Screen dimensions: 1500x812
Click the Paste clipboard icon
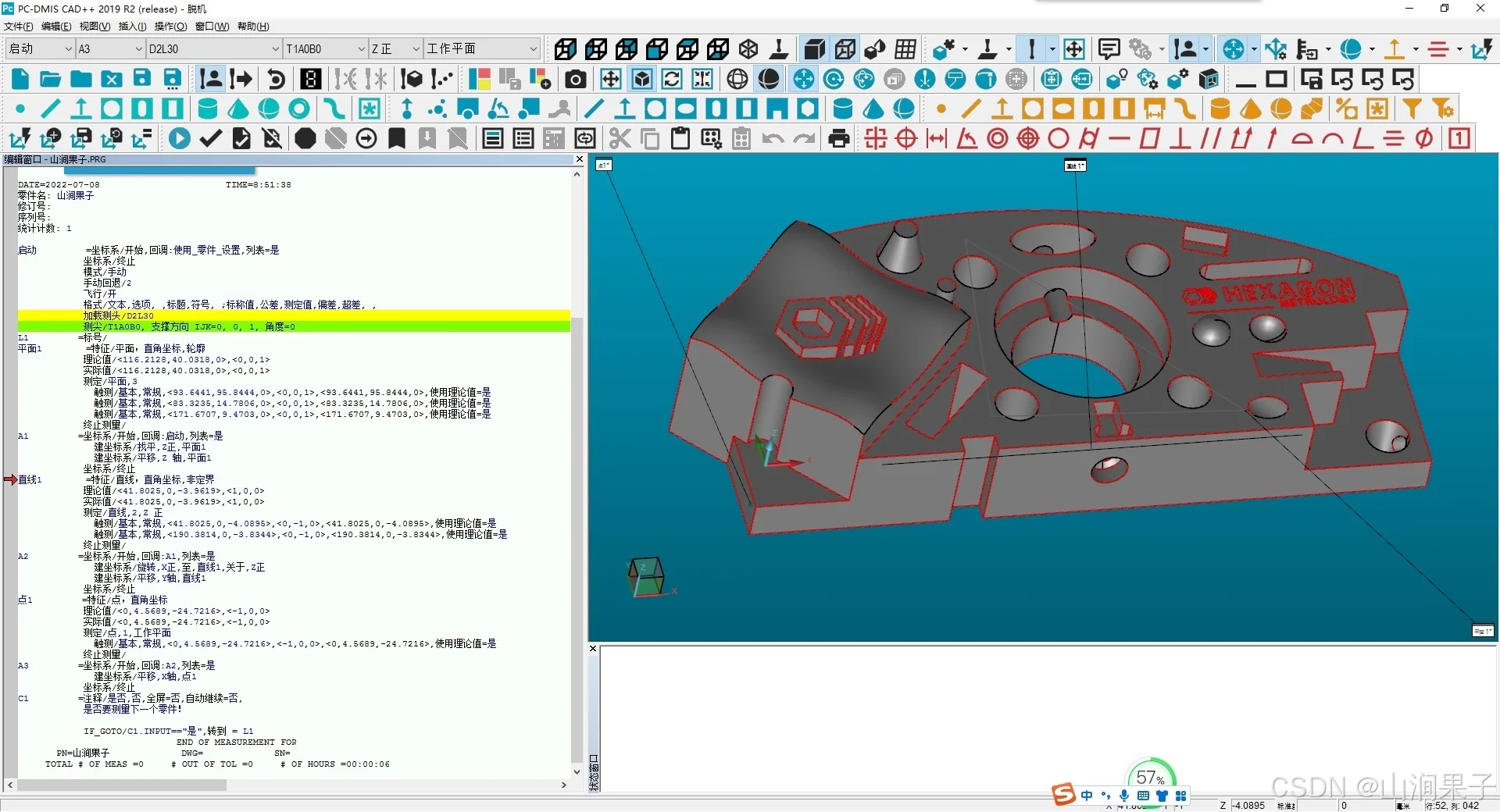coord(680,139)
